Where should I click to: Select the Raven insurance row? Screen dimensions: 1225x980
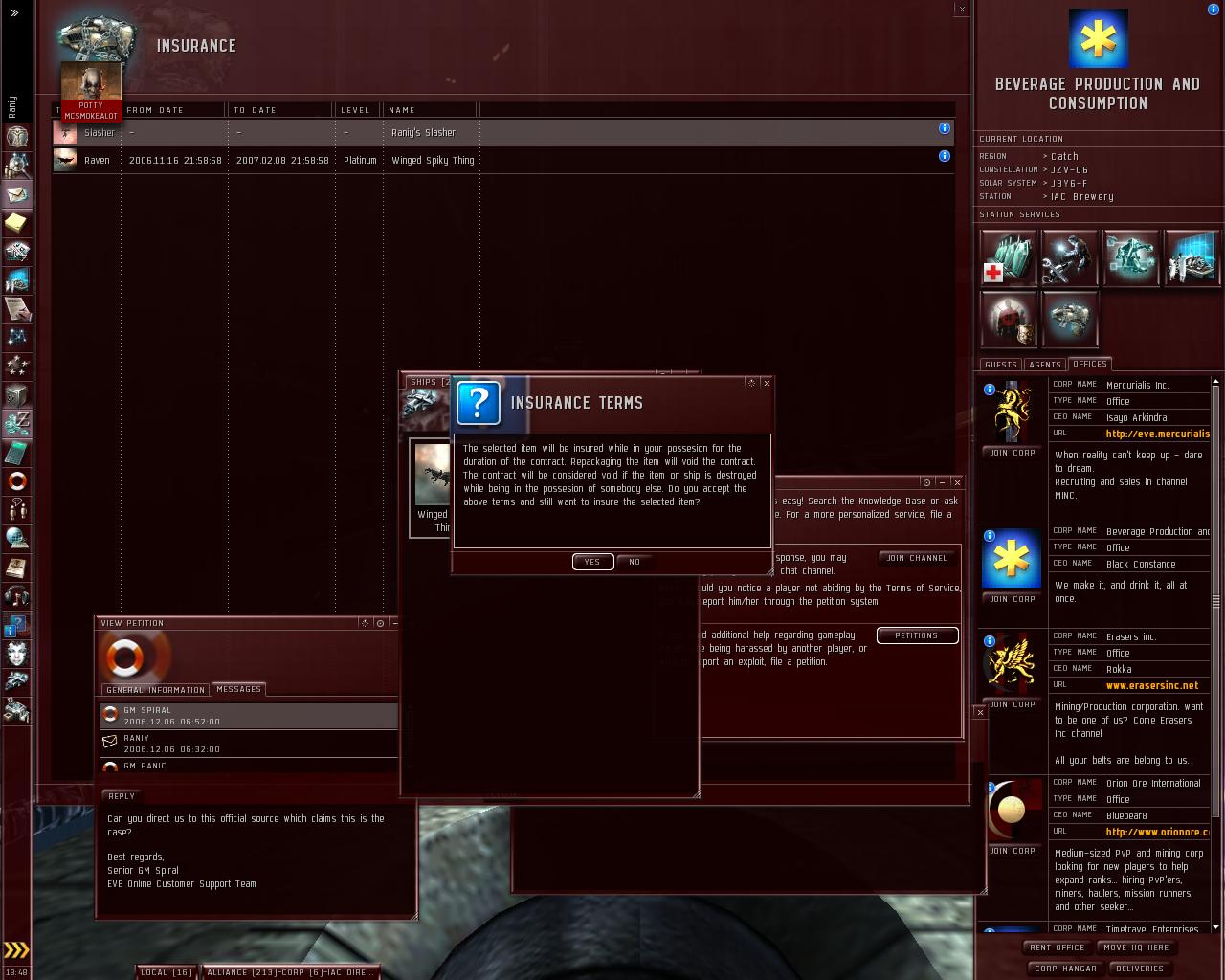(x=503, y=160)
